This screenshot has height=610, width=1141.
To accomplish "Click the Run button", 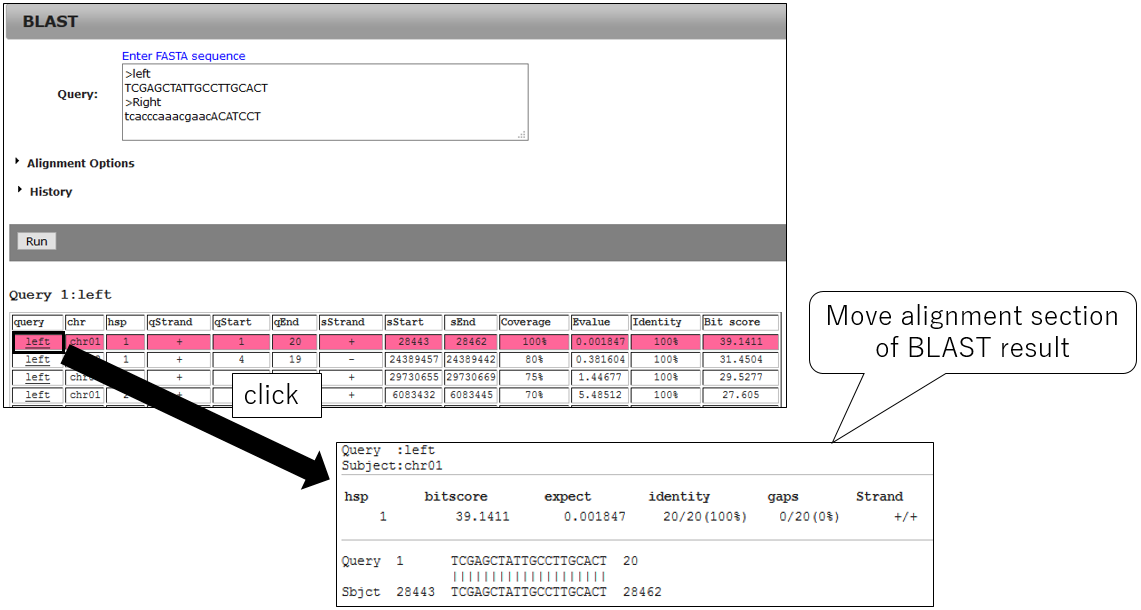I will coord(36,242).
